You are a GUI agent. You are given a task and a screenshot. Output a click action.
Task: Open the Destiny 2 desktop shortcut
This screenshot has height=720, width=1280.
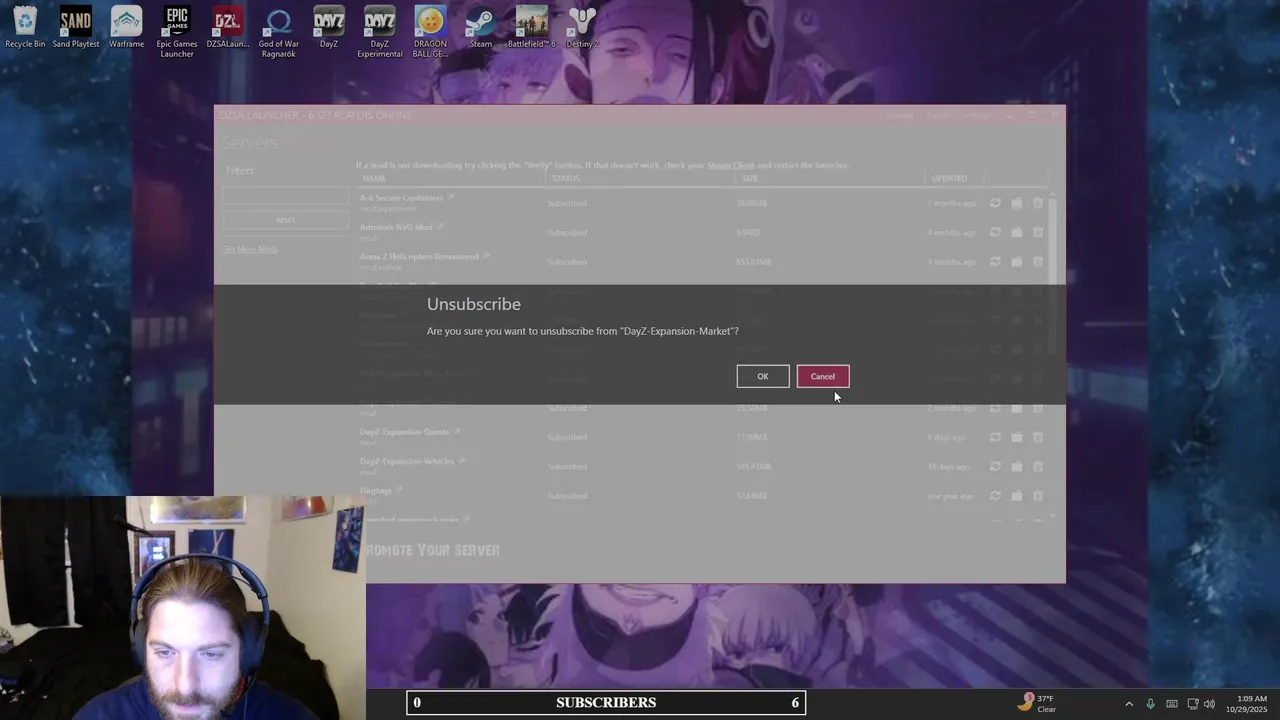pyautogui.click(x=582, y=28)
